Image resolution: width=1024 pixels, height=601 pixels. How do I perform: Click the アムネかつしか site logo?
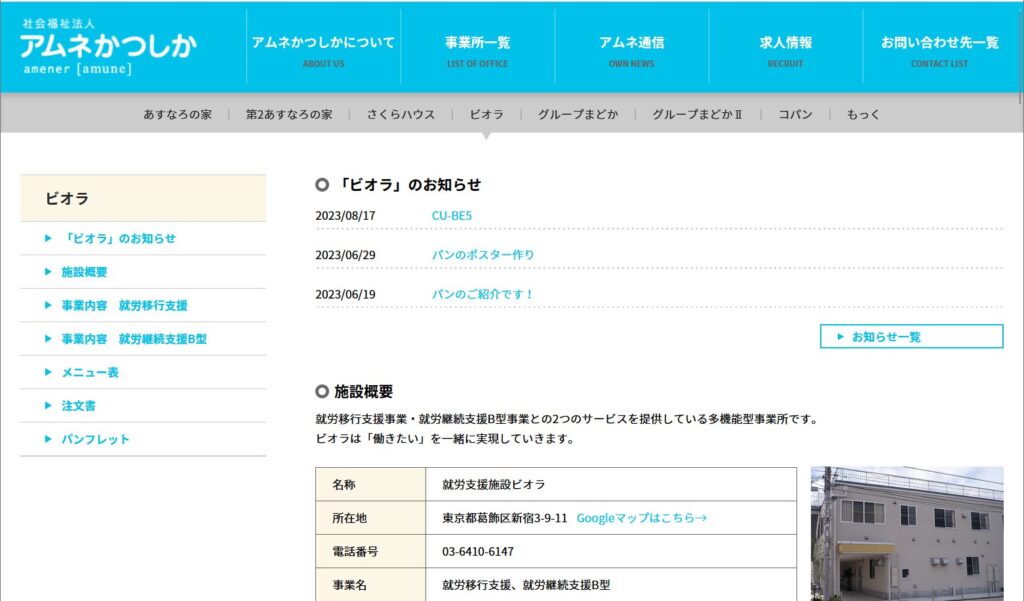pos(108,47)
